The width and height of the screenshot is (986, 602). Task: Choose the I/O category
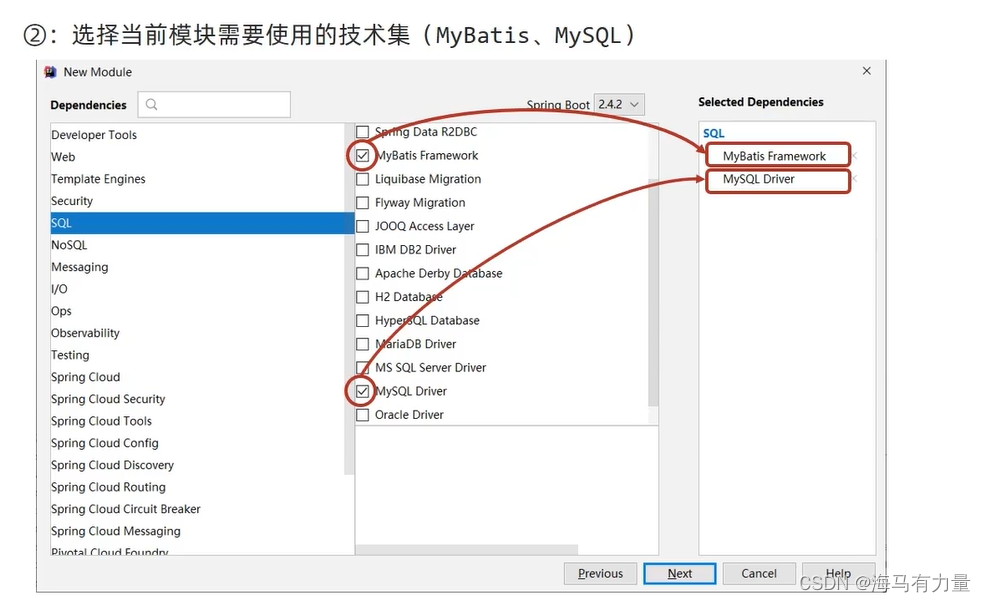tap(197, 289)
